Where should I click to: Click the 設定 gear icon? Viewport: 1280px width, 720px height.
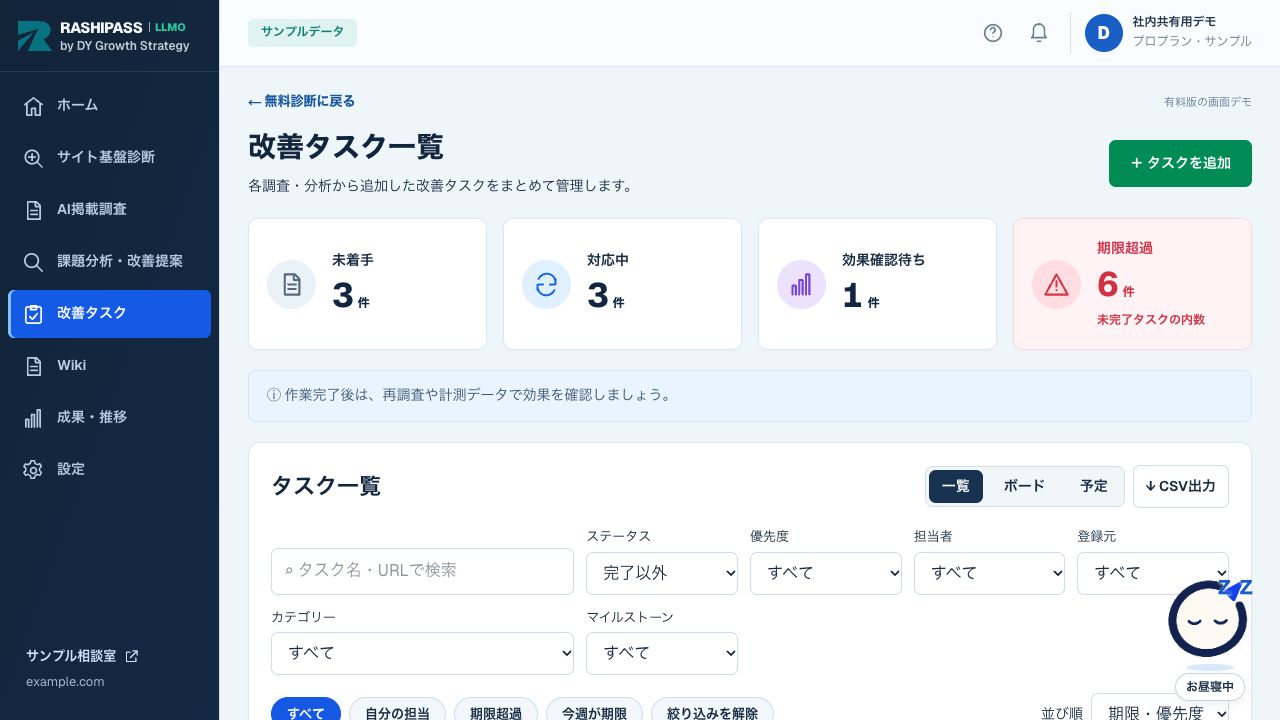click(x=33, y=470)
